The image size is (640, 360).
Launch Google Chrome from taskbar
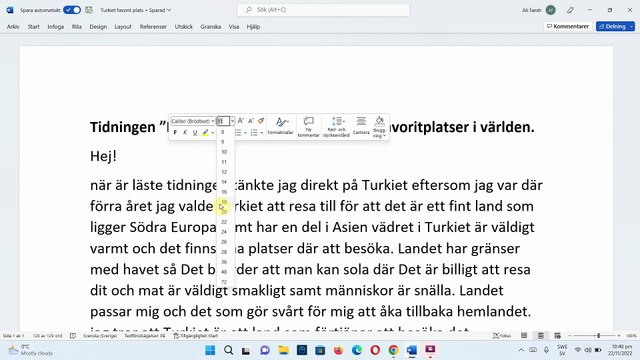pyautogui.click(x=393, y=350)
